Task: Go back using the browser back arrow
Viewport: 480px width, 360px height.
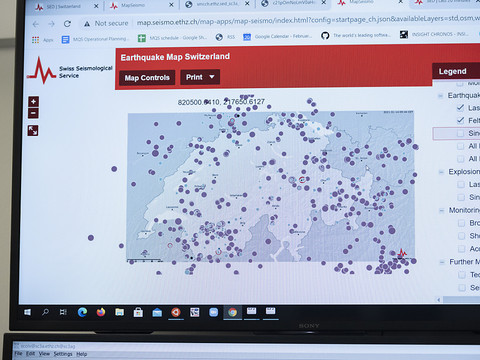Action: click(36, 24)
